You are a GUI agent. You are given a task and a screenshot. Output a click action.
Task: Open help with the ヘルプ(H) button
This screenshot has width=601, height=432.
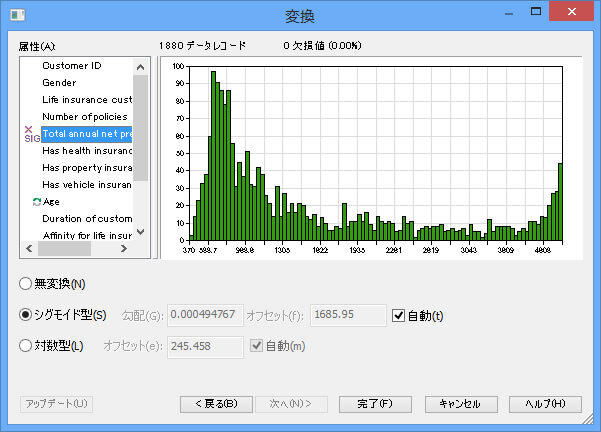click(544, 404)
